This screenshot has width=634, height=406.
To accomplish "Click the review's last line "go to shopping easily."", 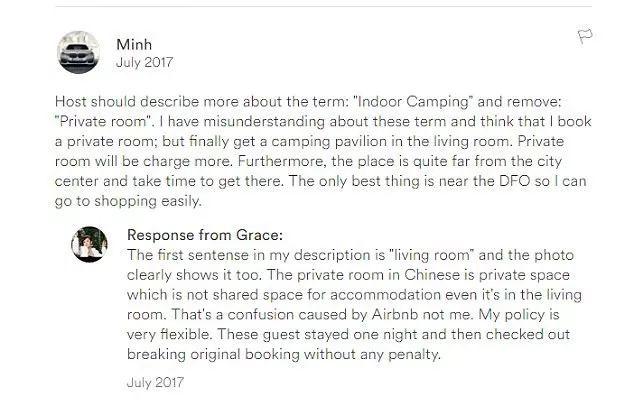I will [x=128, y=201].
